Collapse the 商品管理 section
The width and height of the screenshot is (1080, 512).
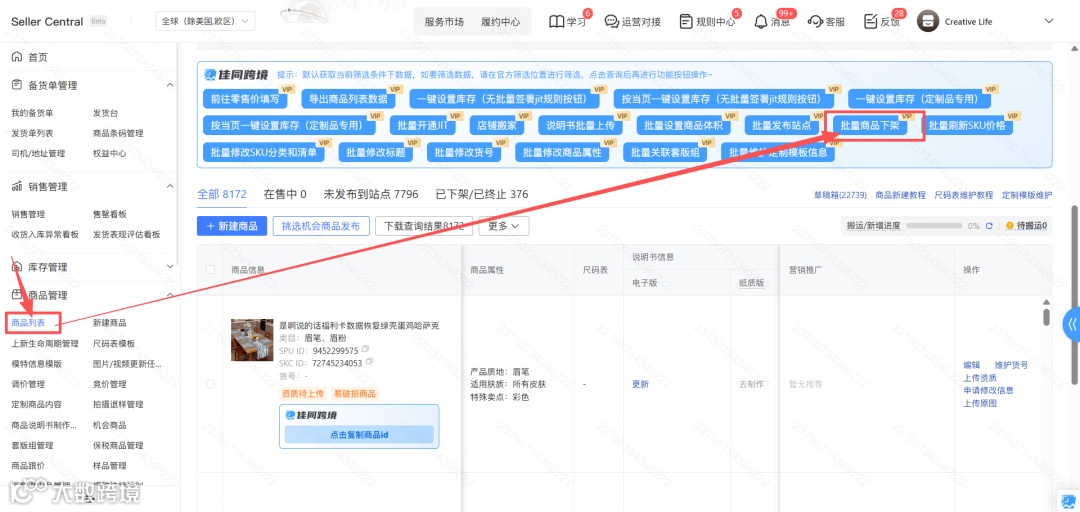tap(170, 295)
